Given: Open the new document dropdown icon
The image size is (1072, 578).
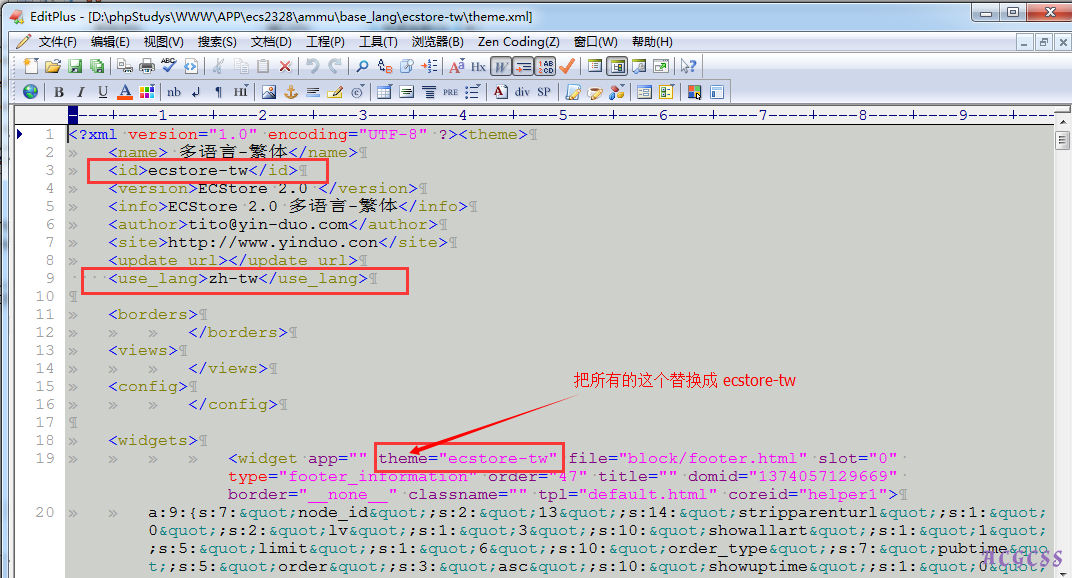Looking at the screenshot, I should tap(31, 66).
